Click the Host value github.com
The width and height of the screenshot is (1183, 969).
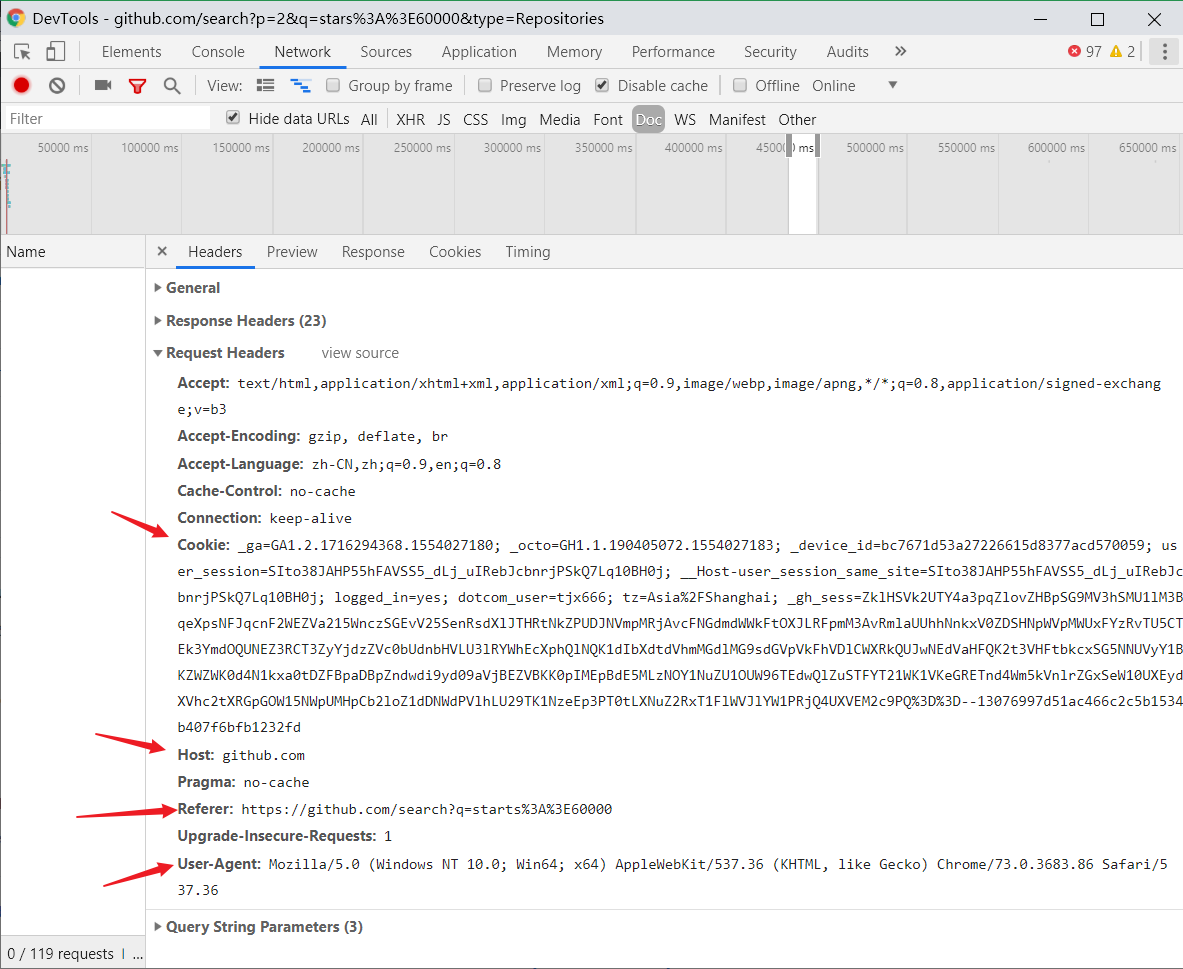click(x=263, y=755)
